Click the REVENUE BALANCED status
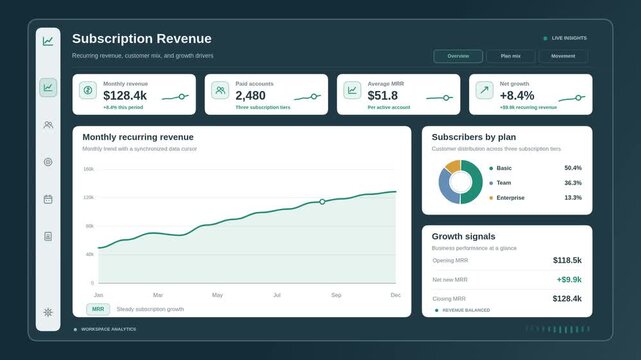 click(x=462, y=310)
